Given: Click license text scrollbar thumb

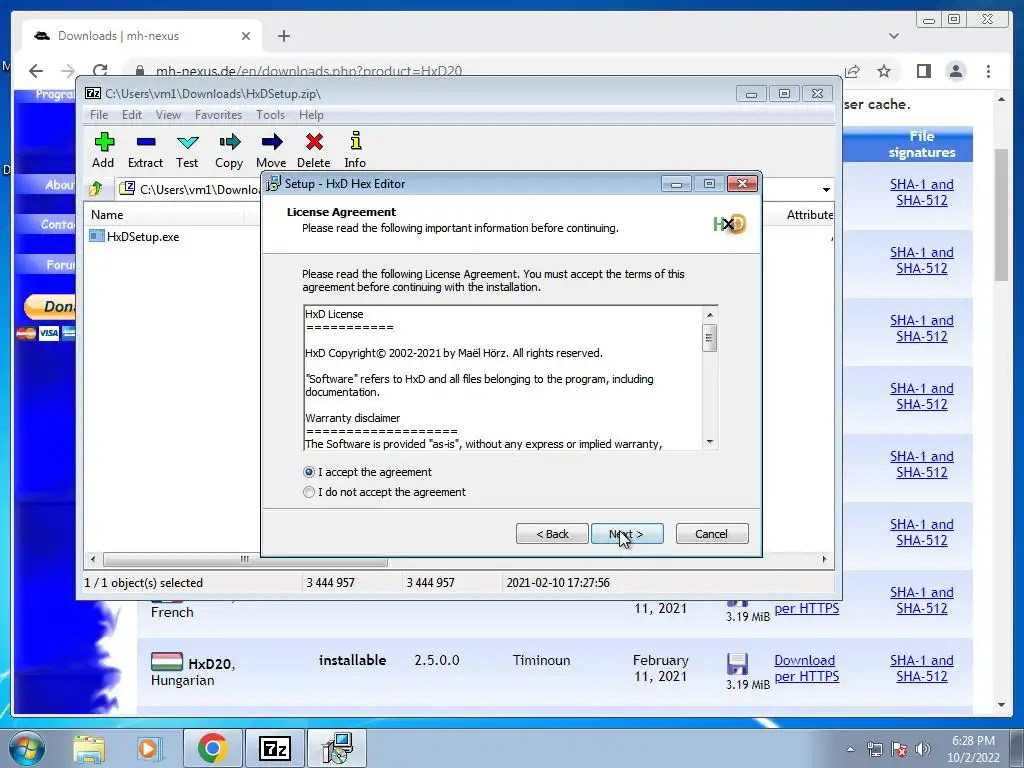Looking at the screenshot, I should click(x=710, y=338).
